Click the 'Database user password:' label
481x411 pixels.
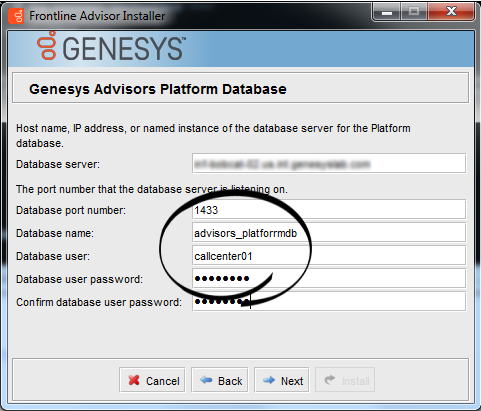[79, 279]
